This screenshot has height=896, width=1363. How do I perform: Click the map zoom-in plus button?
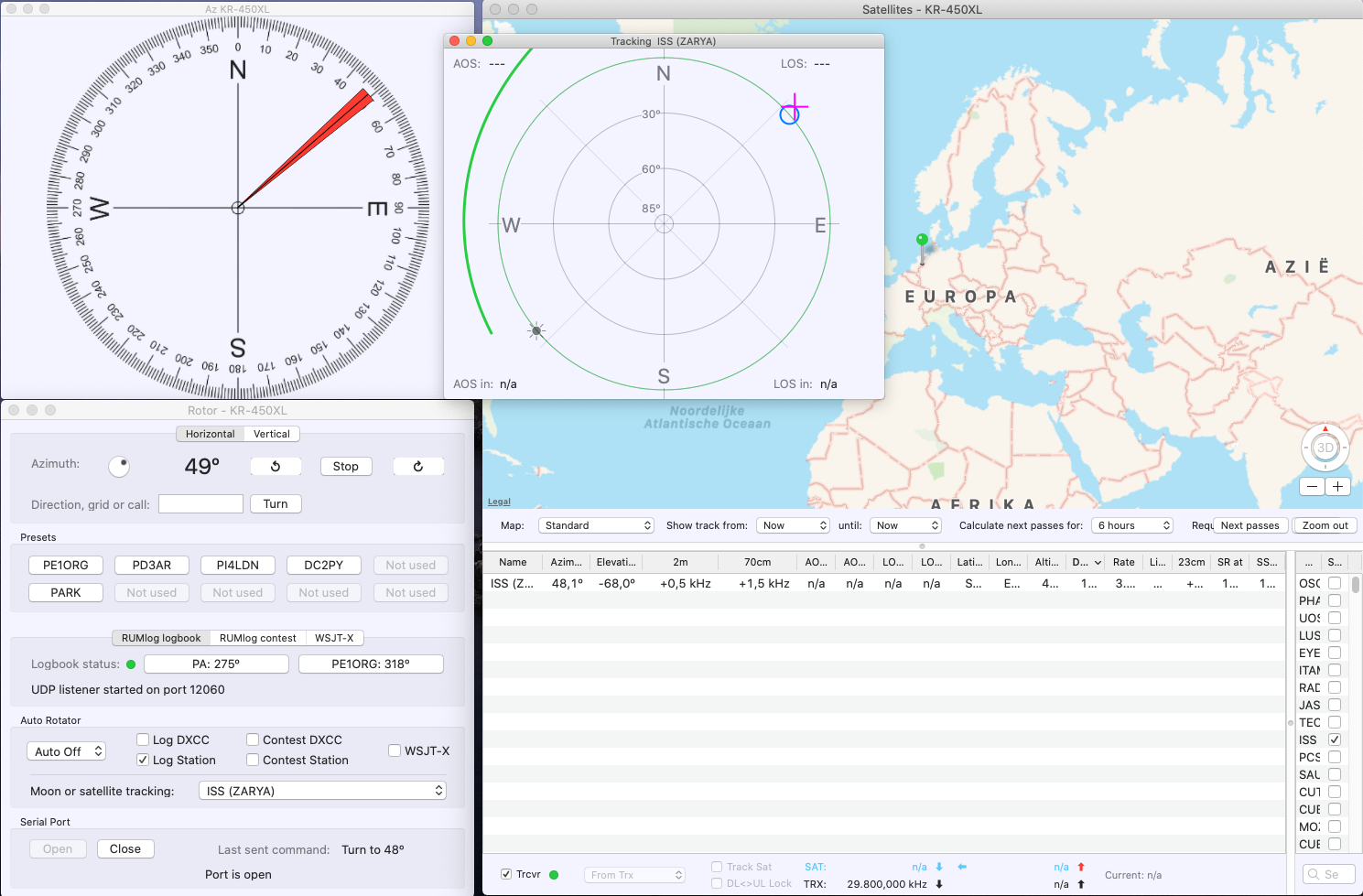[1337, 487]
